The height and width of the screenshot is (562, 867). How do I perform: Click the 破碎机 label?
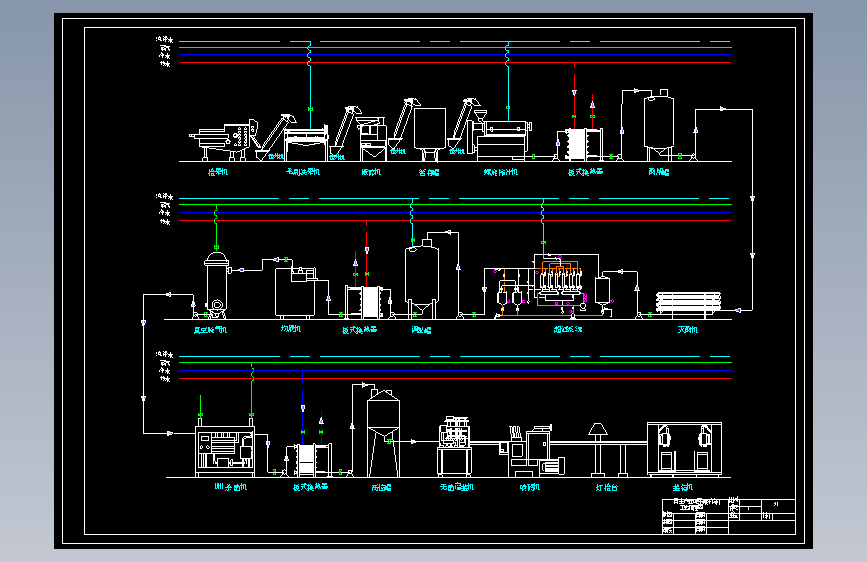point(371,172)
